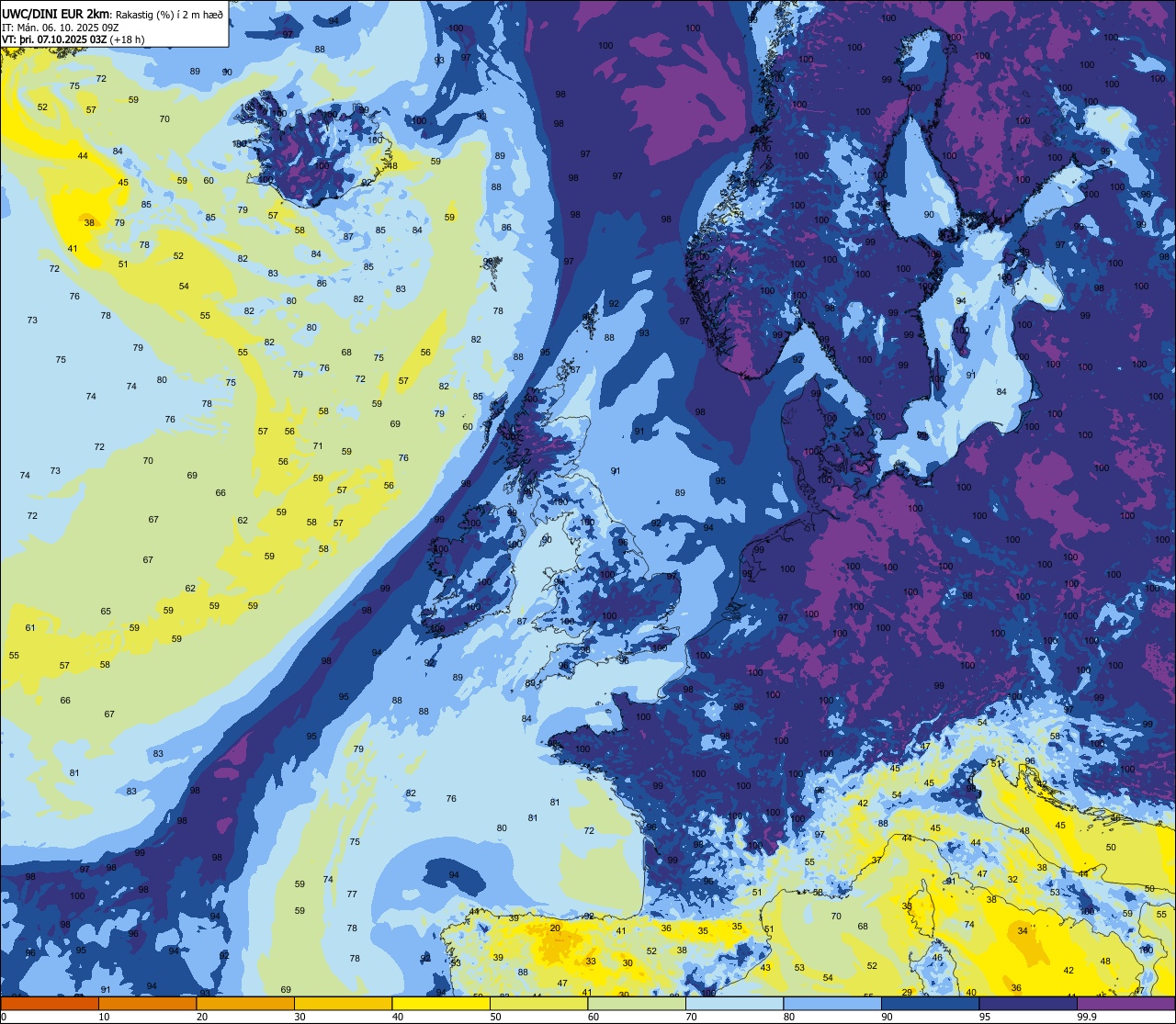
Task: Click the map title 'UWC/DINI EUR 2km'
Action: pyautogui.click(x=56, y=13)
